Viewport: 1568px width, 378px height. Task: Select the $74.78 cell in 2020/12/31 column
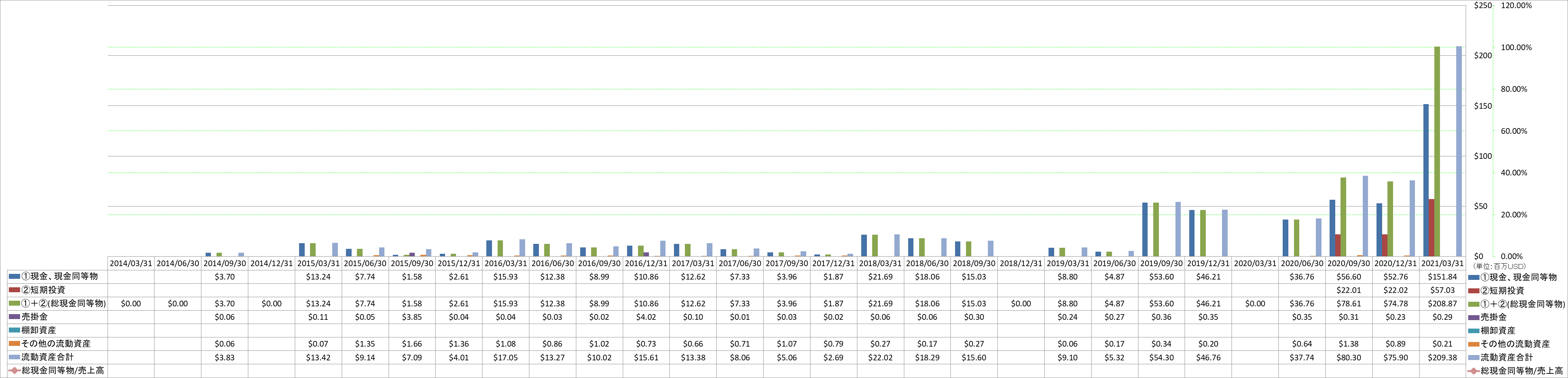point(1396,304)
